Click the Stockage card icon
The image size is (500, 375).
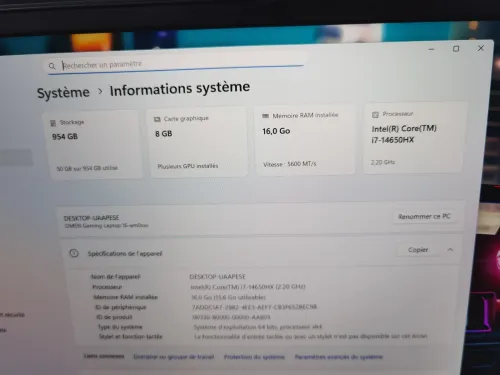[53, 123]
